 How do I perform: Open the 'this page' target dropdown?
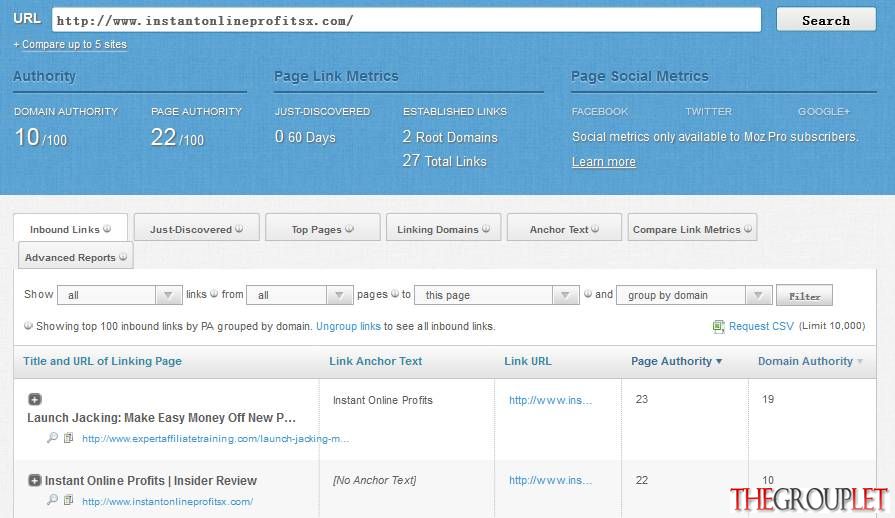tap(497, 295)
